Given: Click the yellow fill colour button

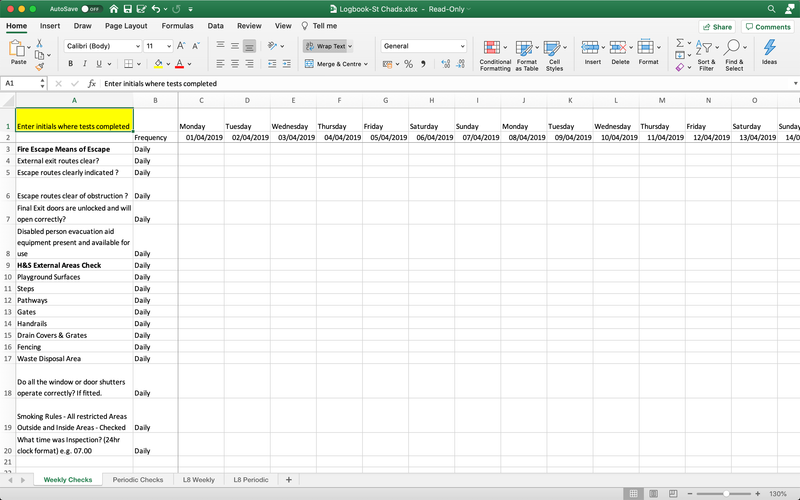Looking at the screenshot, I should coord(158,64).
